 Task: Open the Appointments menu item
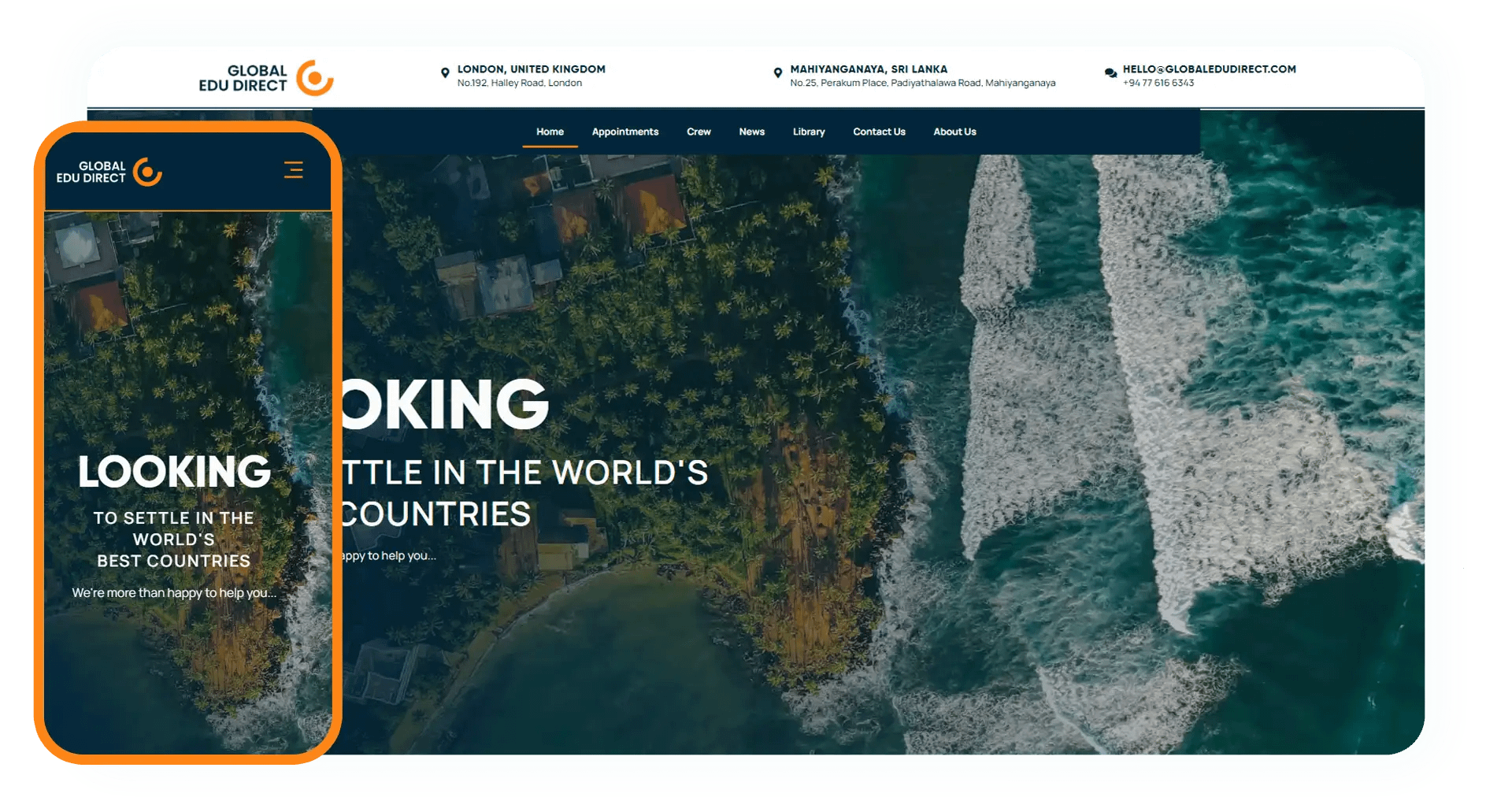(624, 132)
